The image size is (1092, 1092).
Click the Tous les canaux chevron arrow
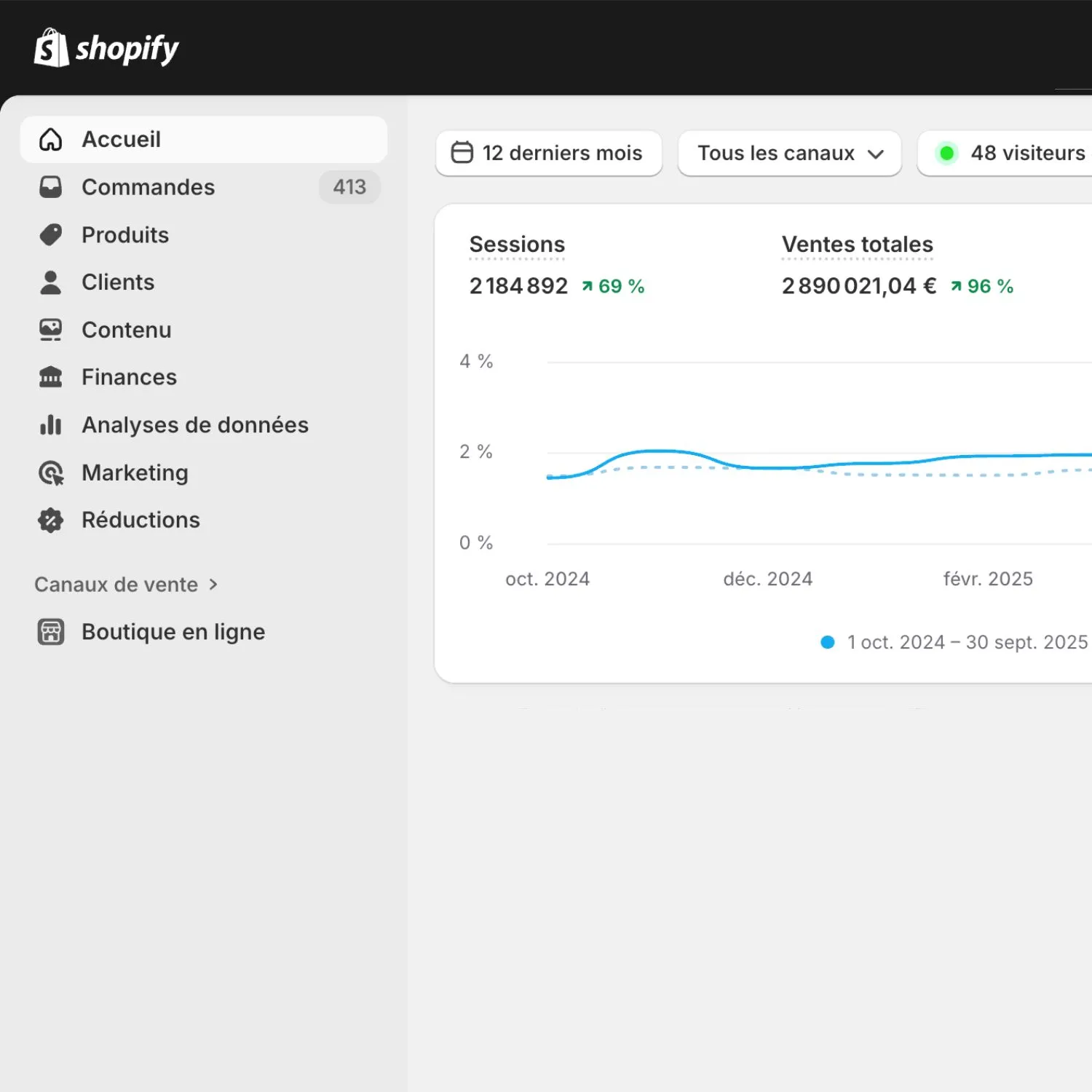pos(876,154)
